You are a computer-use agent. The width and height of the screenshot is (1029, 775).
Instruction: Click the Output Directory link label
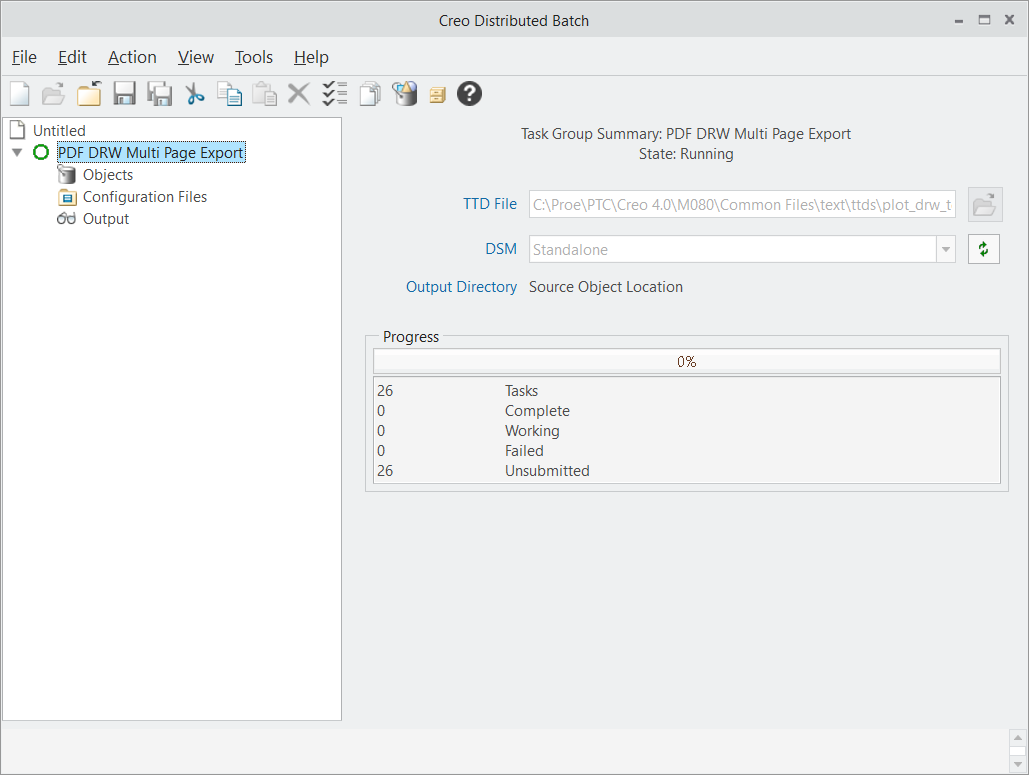461,287
